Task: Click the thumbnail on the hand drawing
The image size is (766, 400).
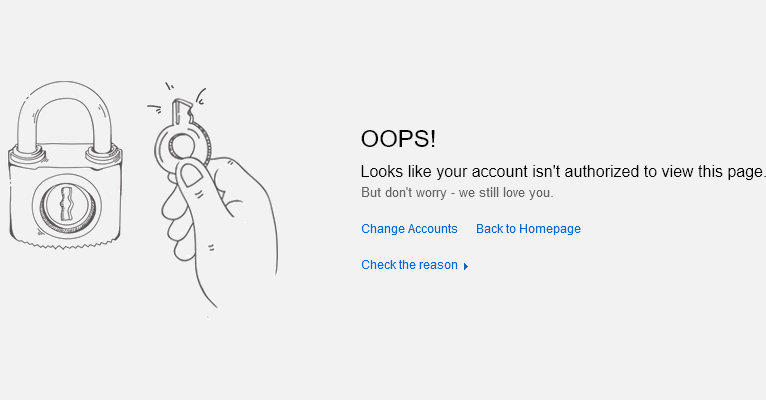Action: coord(192,176)
